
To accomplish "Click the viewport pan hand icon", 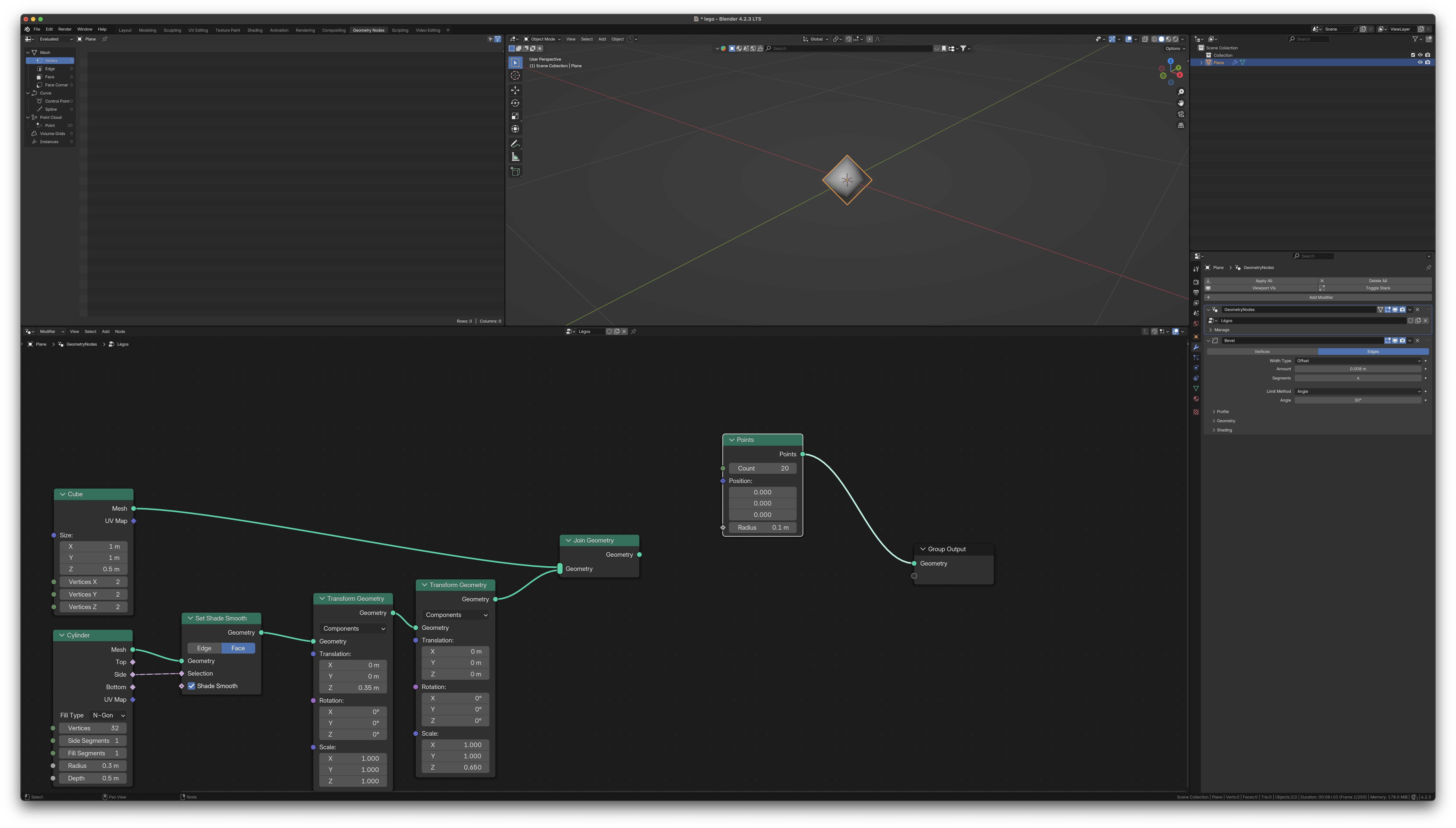I will click(x=1181, y=103).
